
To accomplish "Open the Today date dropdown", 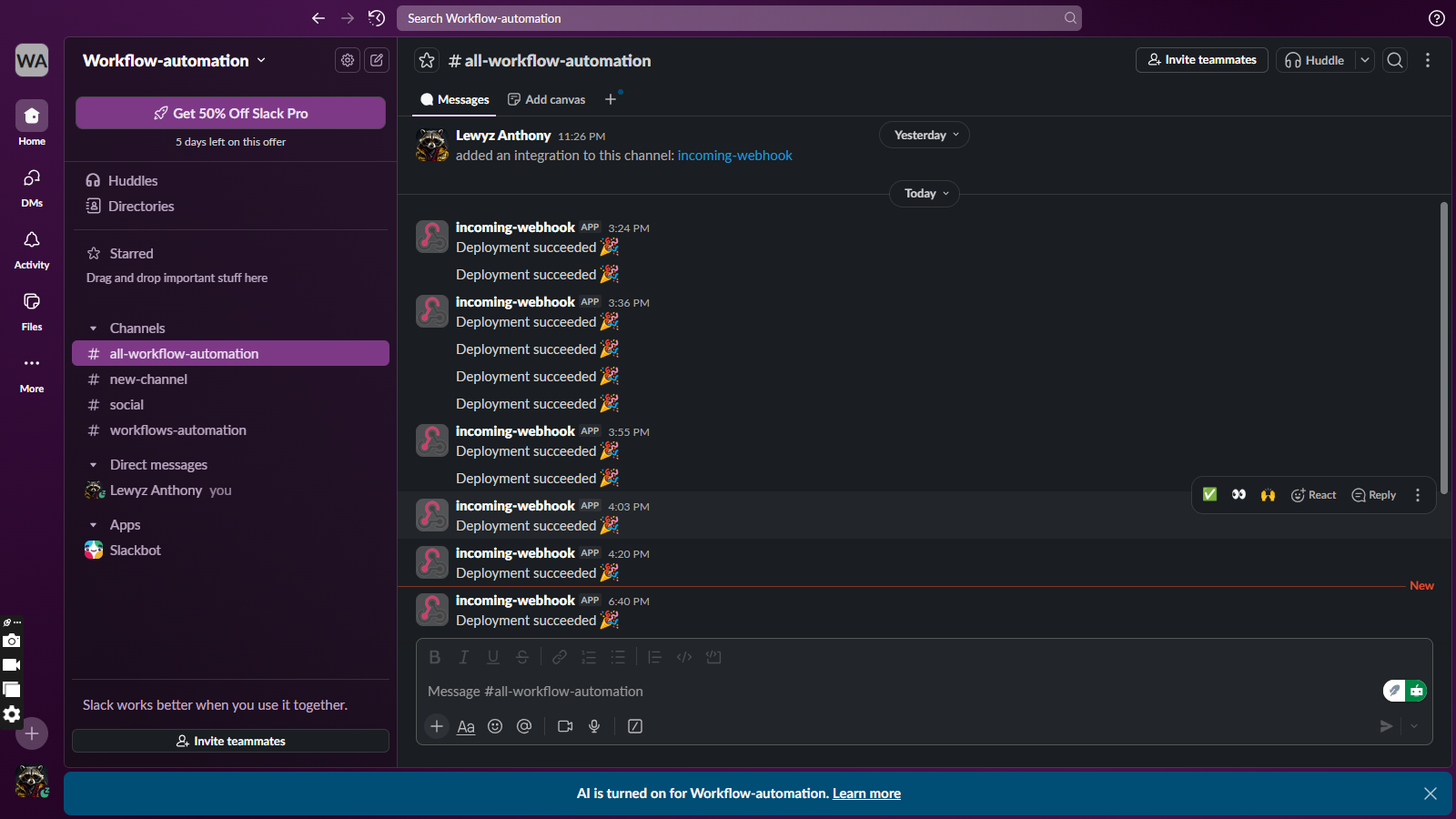I will click(x=925, y=194).
